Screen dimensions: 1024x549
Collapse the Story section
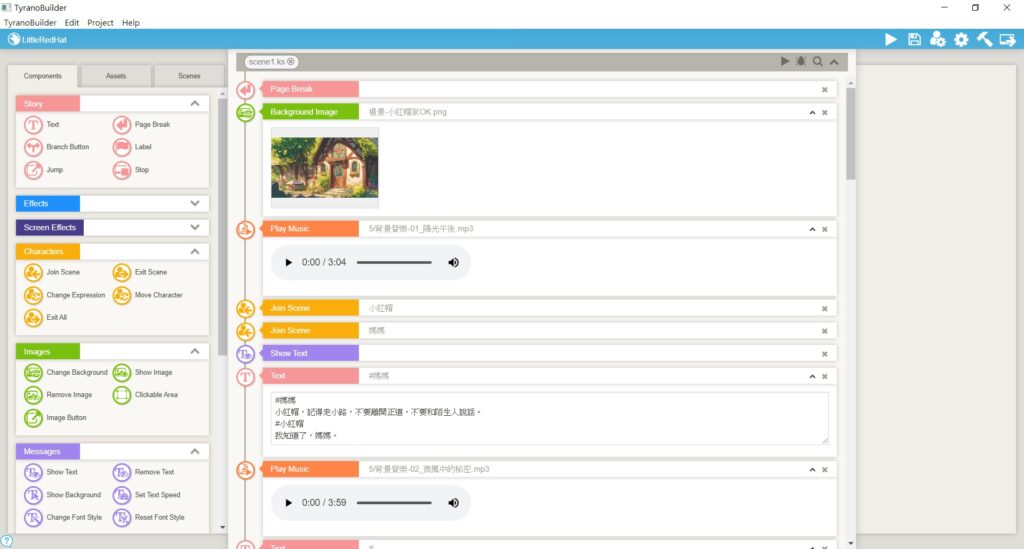[x=195, y=104]
